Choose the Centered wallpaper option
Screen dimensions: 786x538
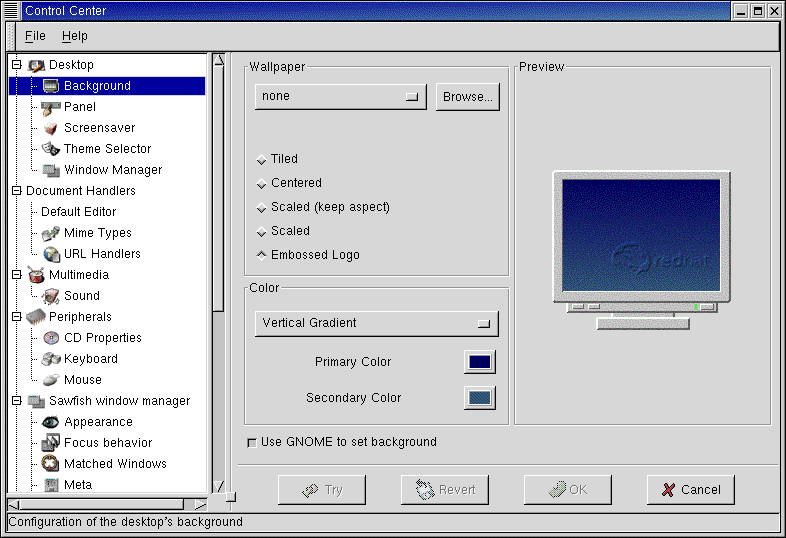click(262, 183)
